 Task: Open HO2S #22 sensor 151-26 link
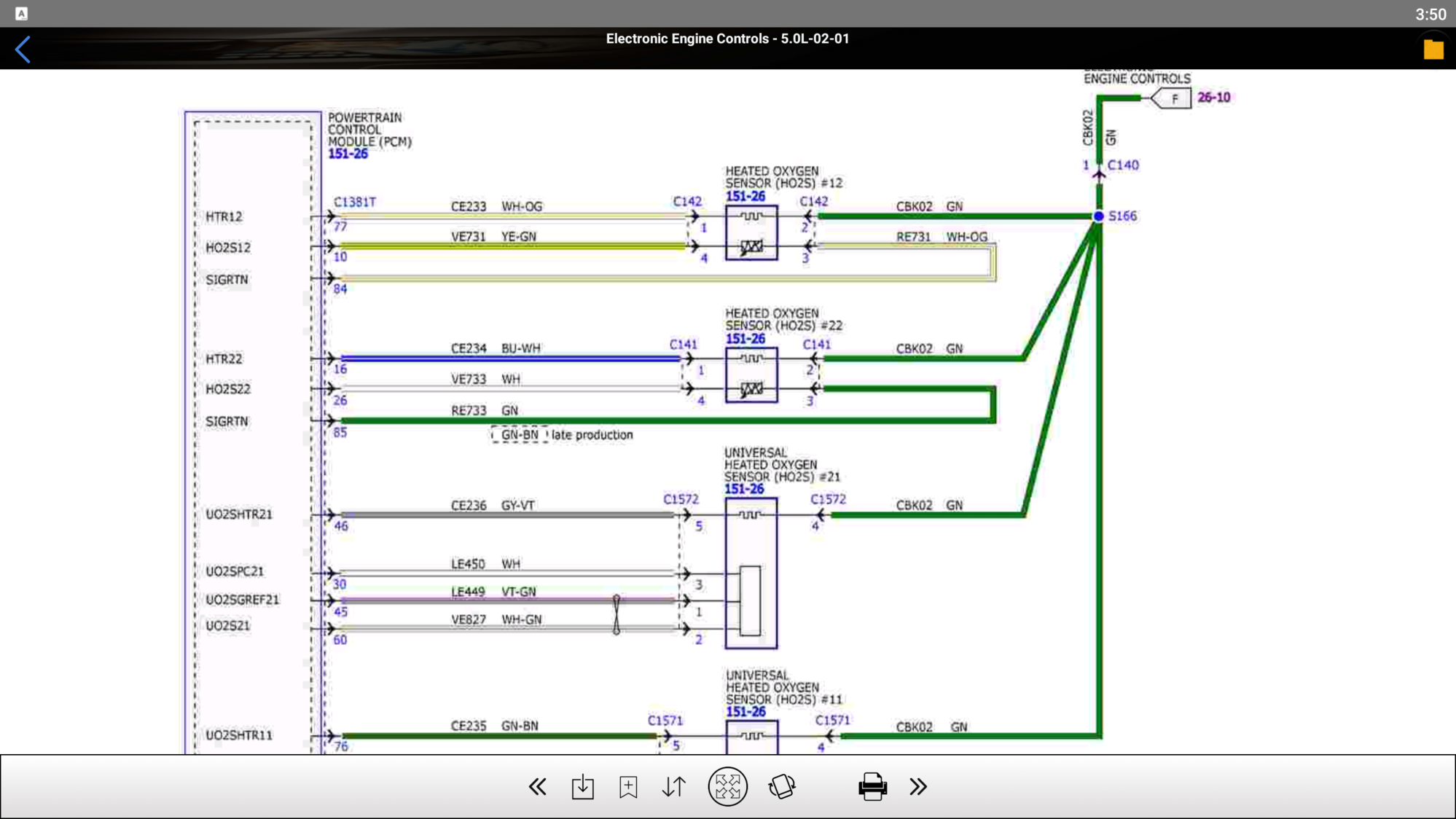pyautogui.click(x=745, y=339)
